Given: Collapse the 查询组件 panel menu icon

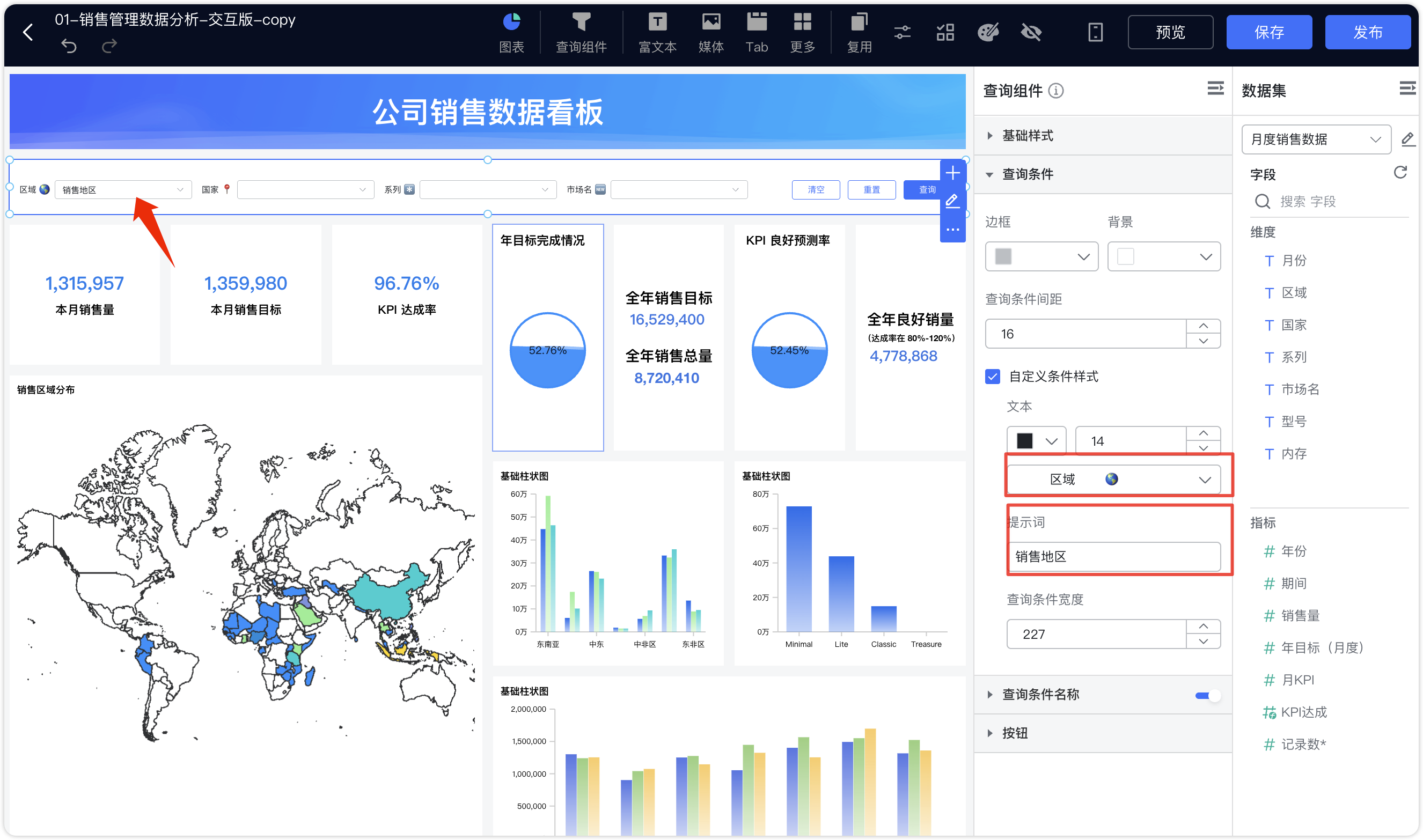Looking at the screenshot, I should 1215,89.
